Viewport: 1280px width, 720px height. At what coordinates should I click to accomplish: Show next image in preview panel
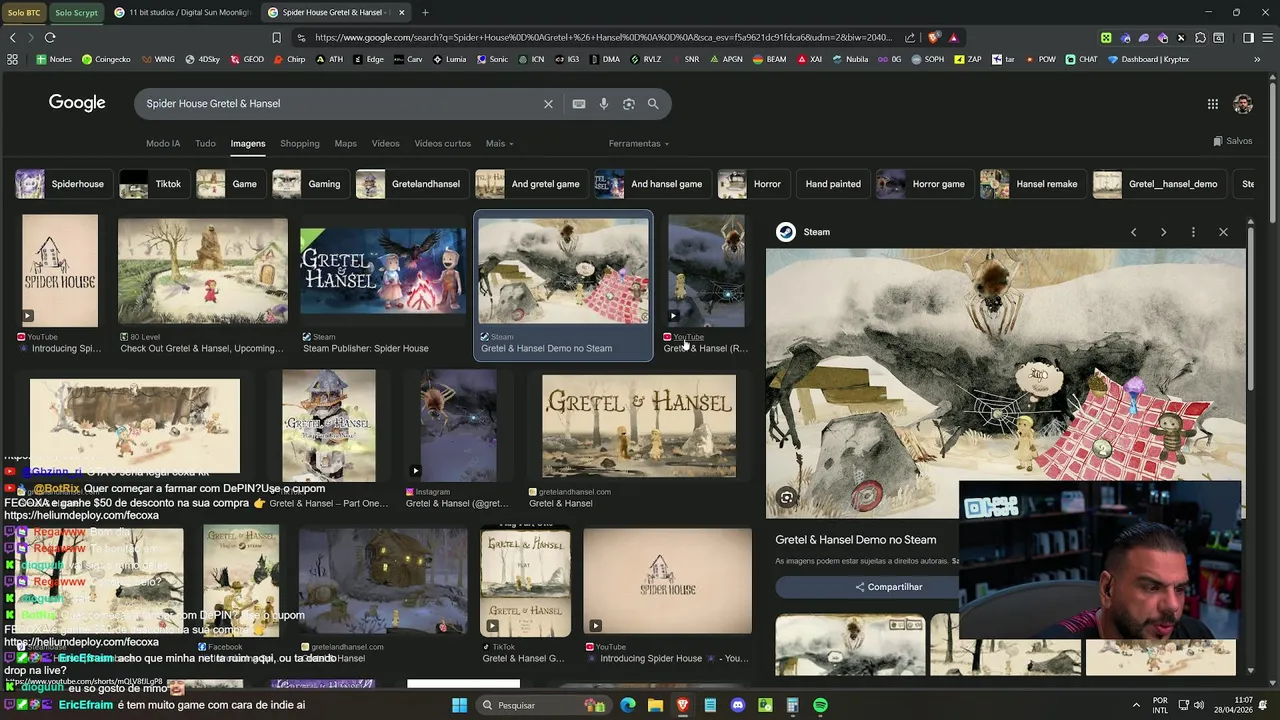(x=1163, y=232)
